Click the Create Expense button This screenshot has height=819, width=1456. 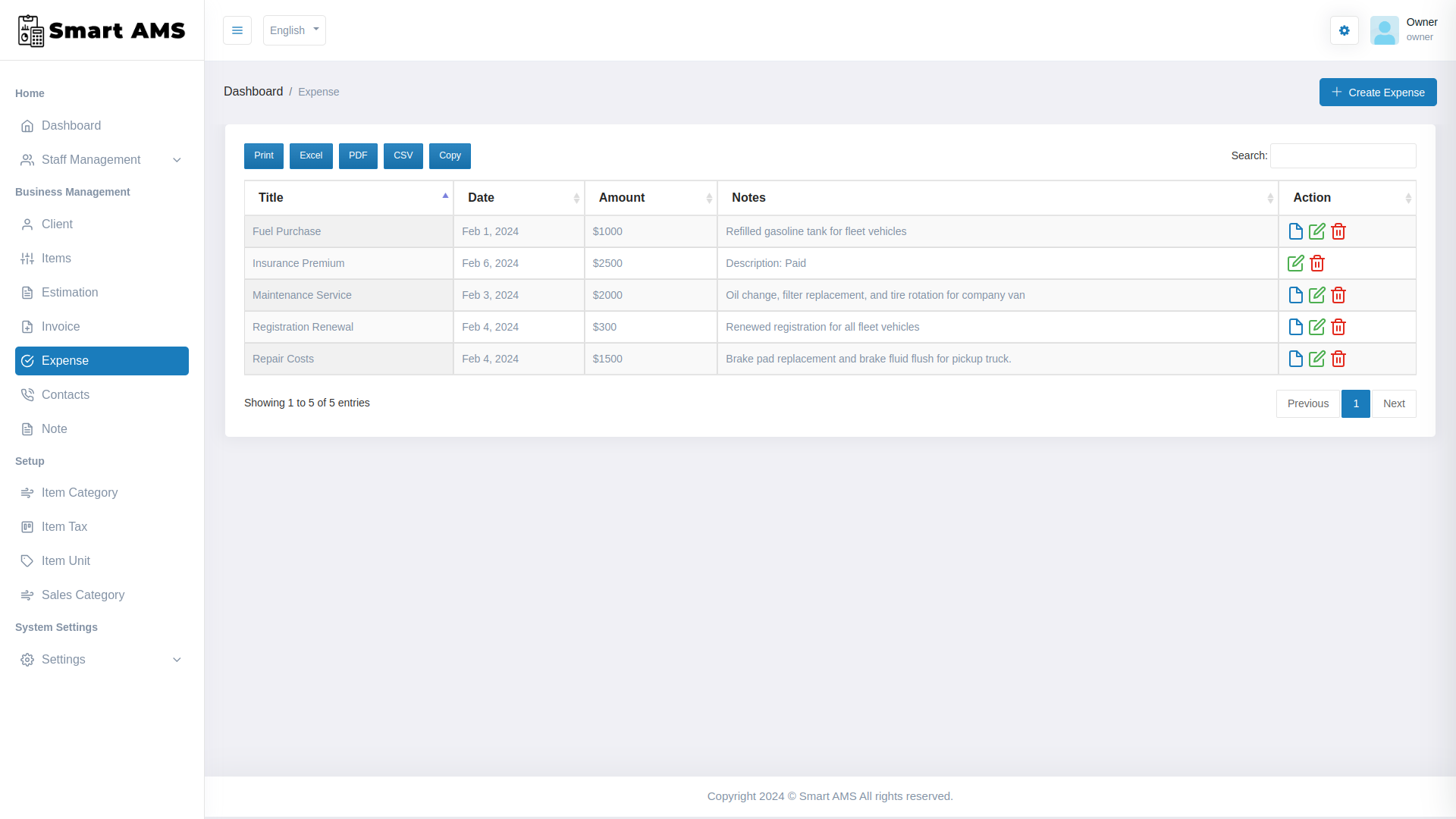(1377, 92)
